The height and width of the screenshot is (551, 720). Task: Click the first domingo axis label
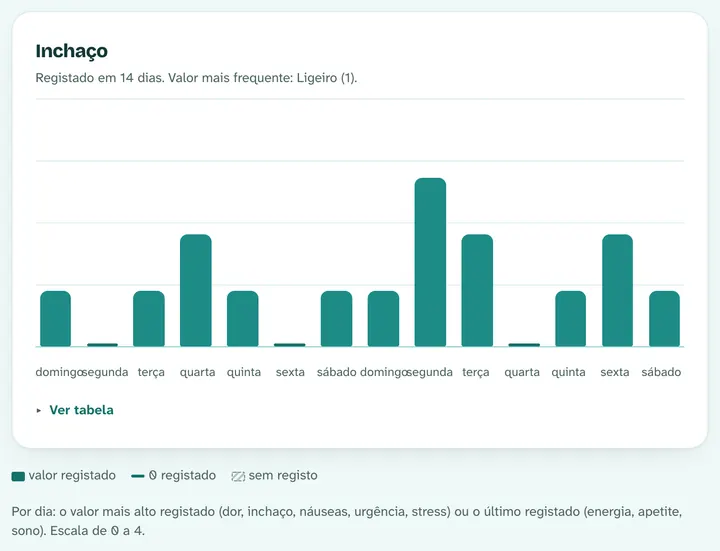click(59, 372)
